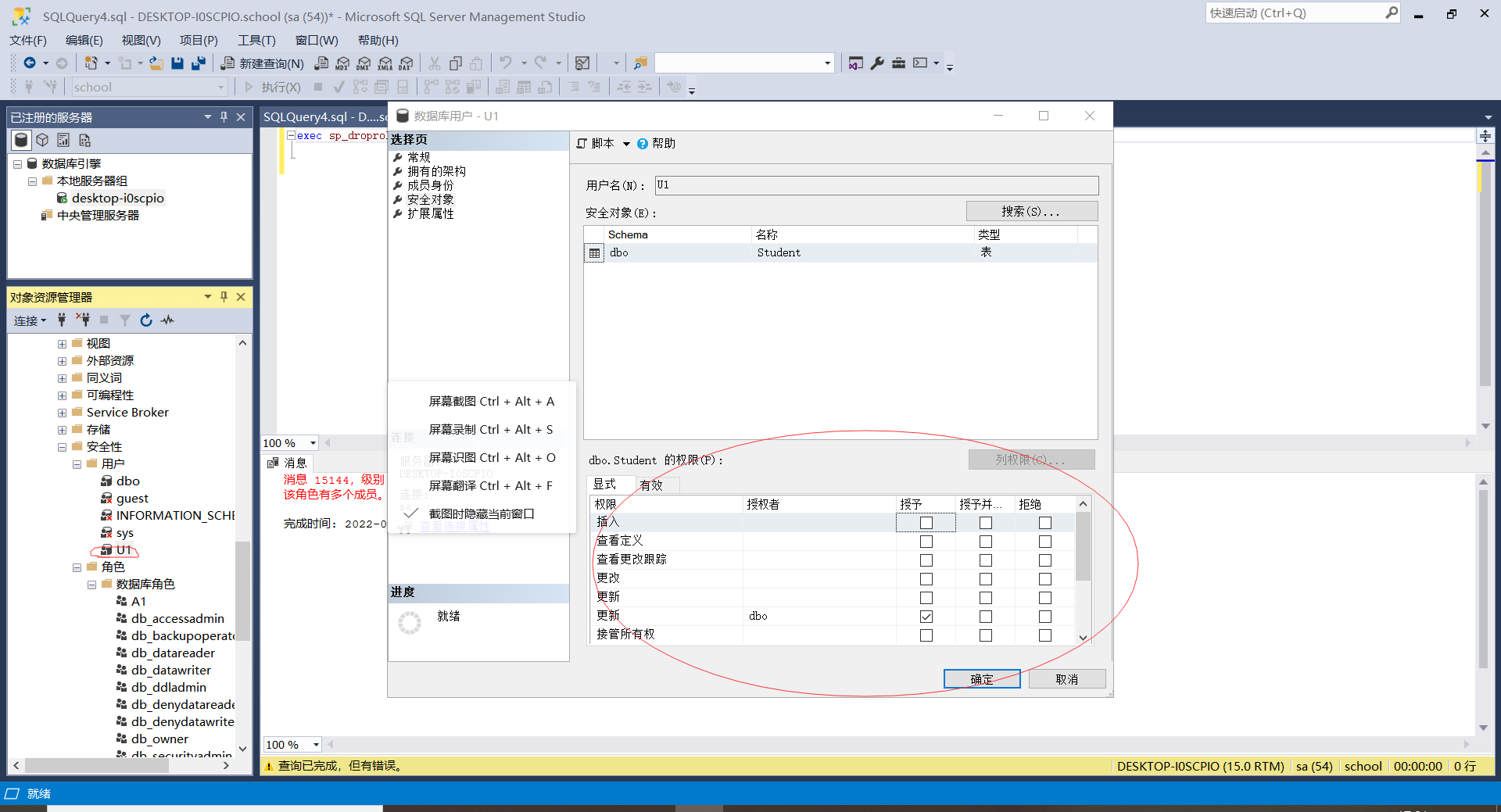Click the 搜索(S)... button

[x=1031, y=210]
